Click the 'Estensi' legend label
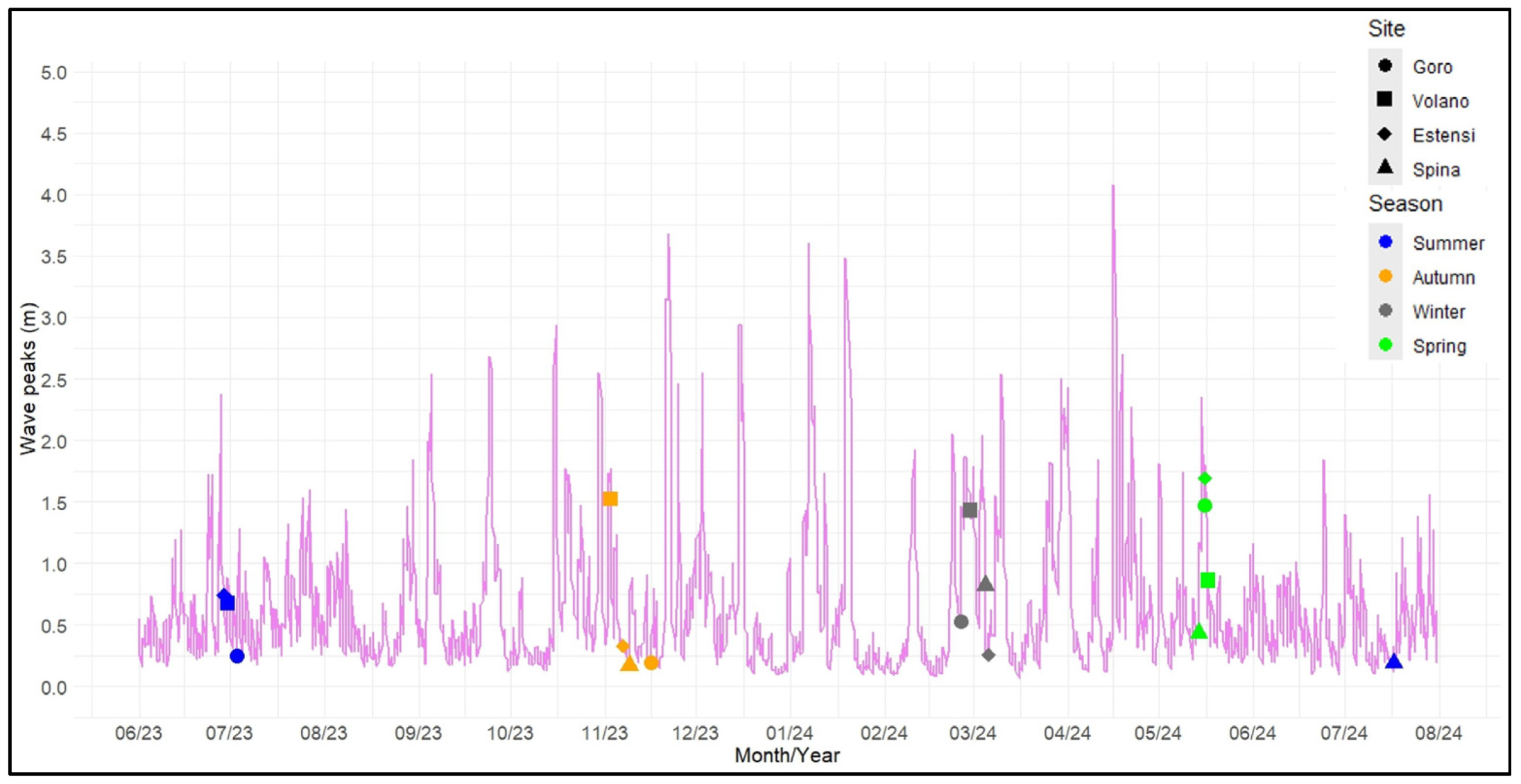1521x784 pixels. [x=1444, y=135]
